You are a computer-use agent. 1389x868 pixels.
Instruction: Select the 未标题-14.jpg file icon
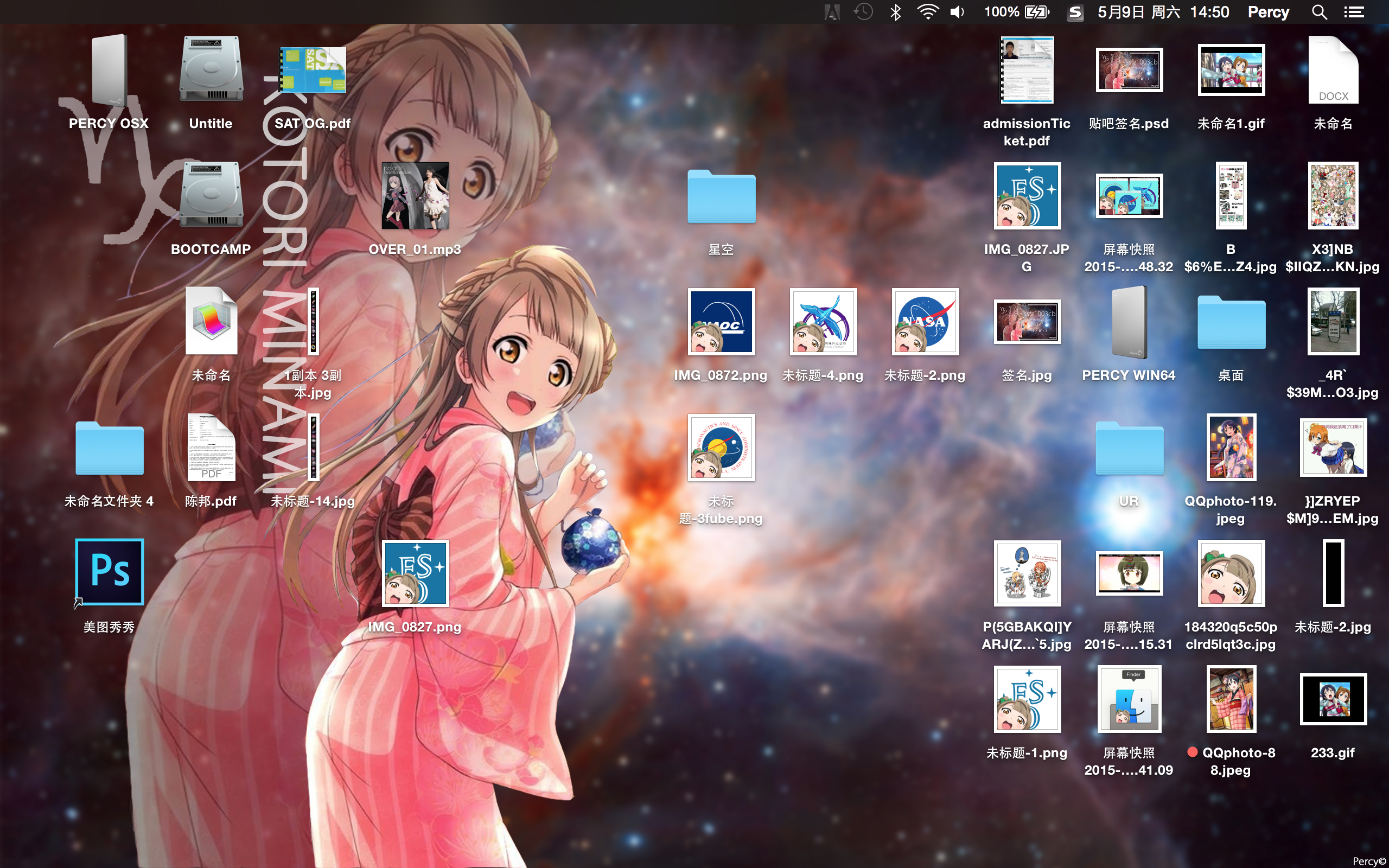[x=314, y=447]
